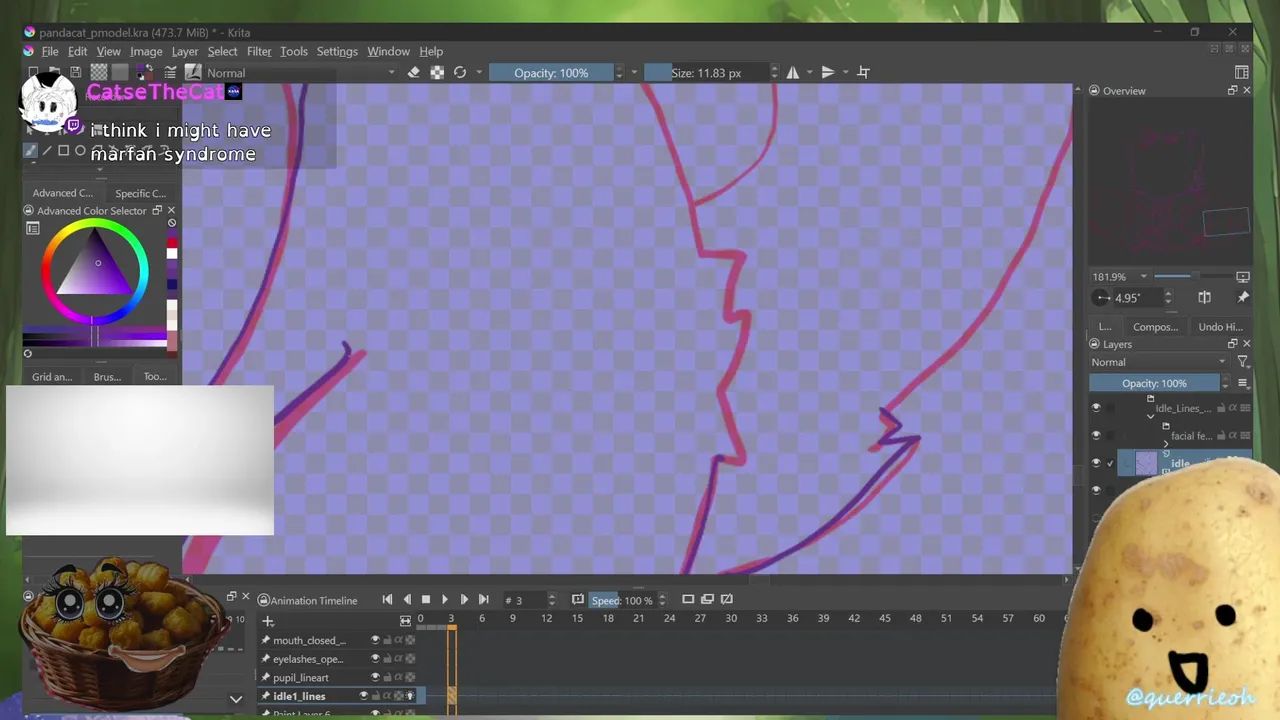
Task: Open dropdown arrow next to reload preset
Action: [x=479, y=72]
